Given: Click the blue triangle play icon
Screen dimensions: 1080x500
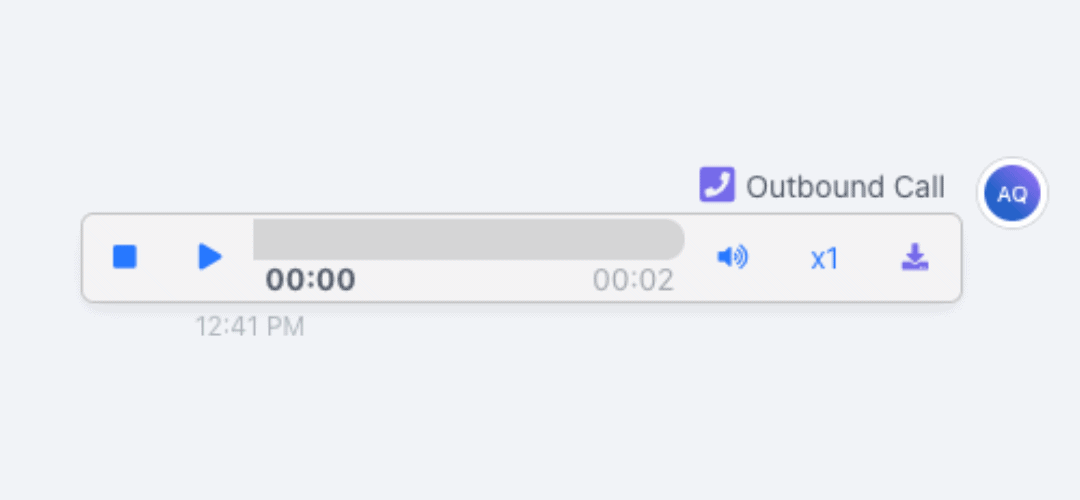Looking at the screenshot, I should click(210, 257).
